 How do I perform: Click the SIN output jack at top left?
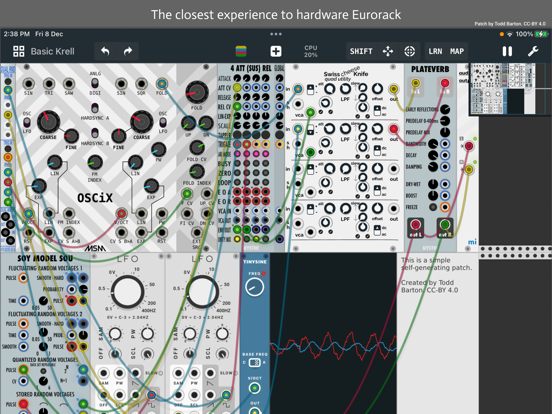click(x=28, y=84)
